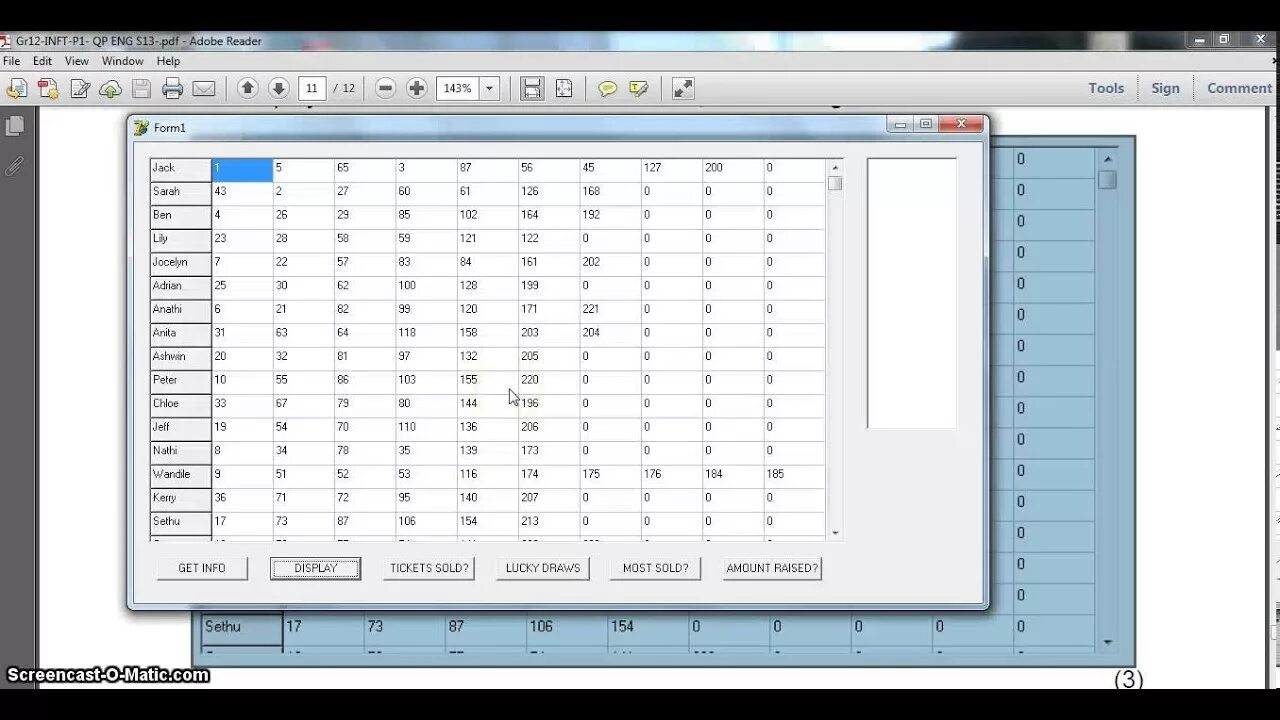This screenshot has width=1280, height=720.
Task: Click the fit width scrolling mode icon
Action: 532,88
